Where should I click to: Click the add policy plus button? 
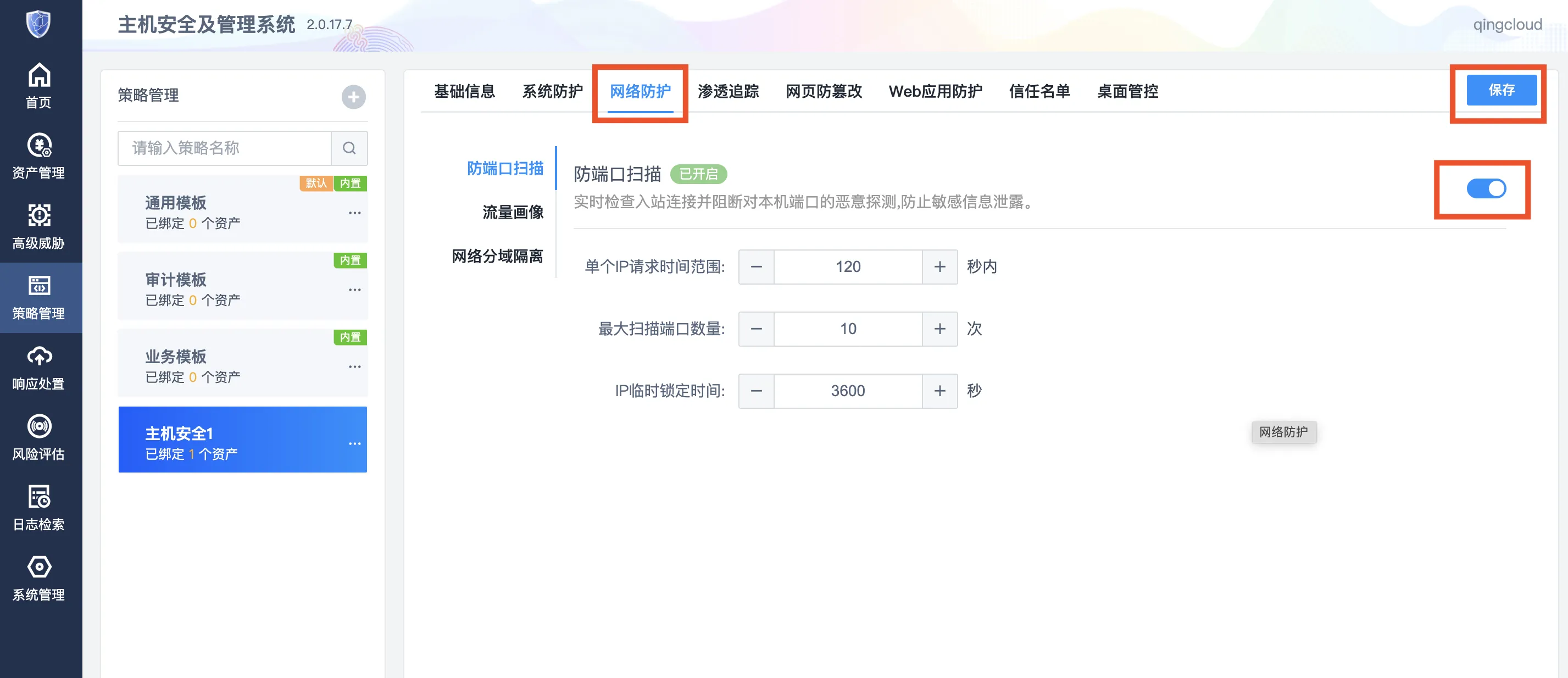tap(354, 96)
